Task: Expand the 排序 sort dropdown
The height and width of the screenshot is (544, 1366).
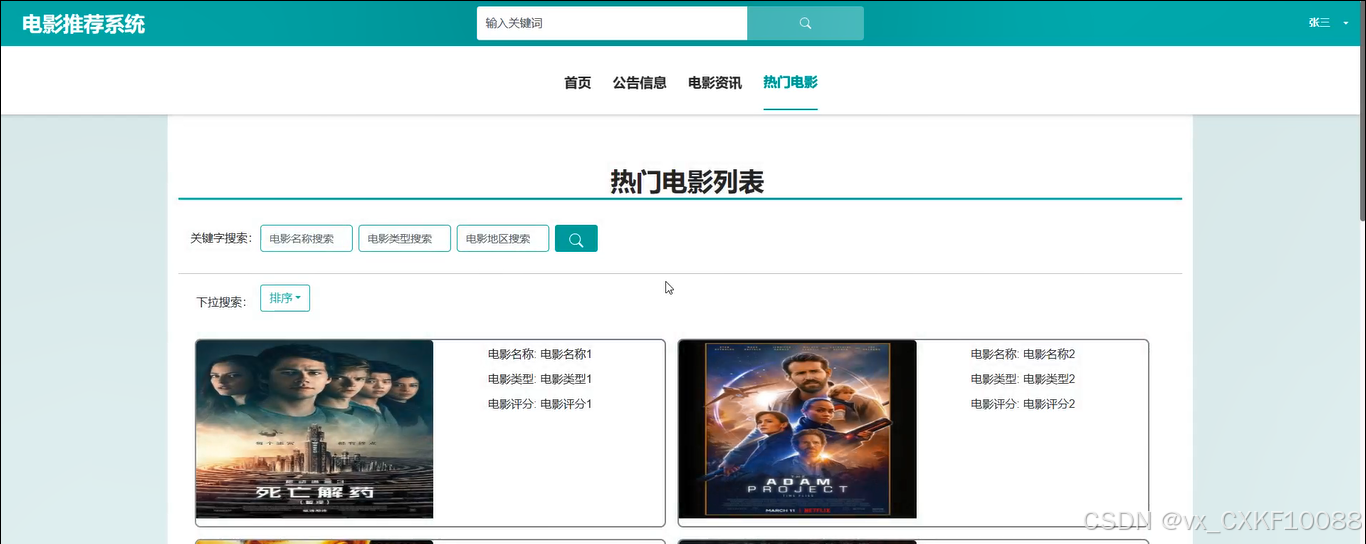Action: [x=285, y=298]
